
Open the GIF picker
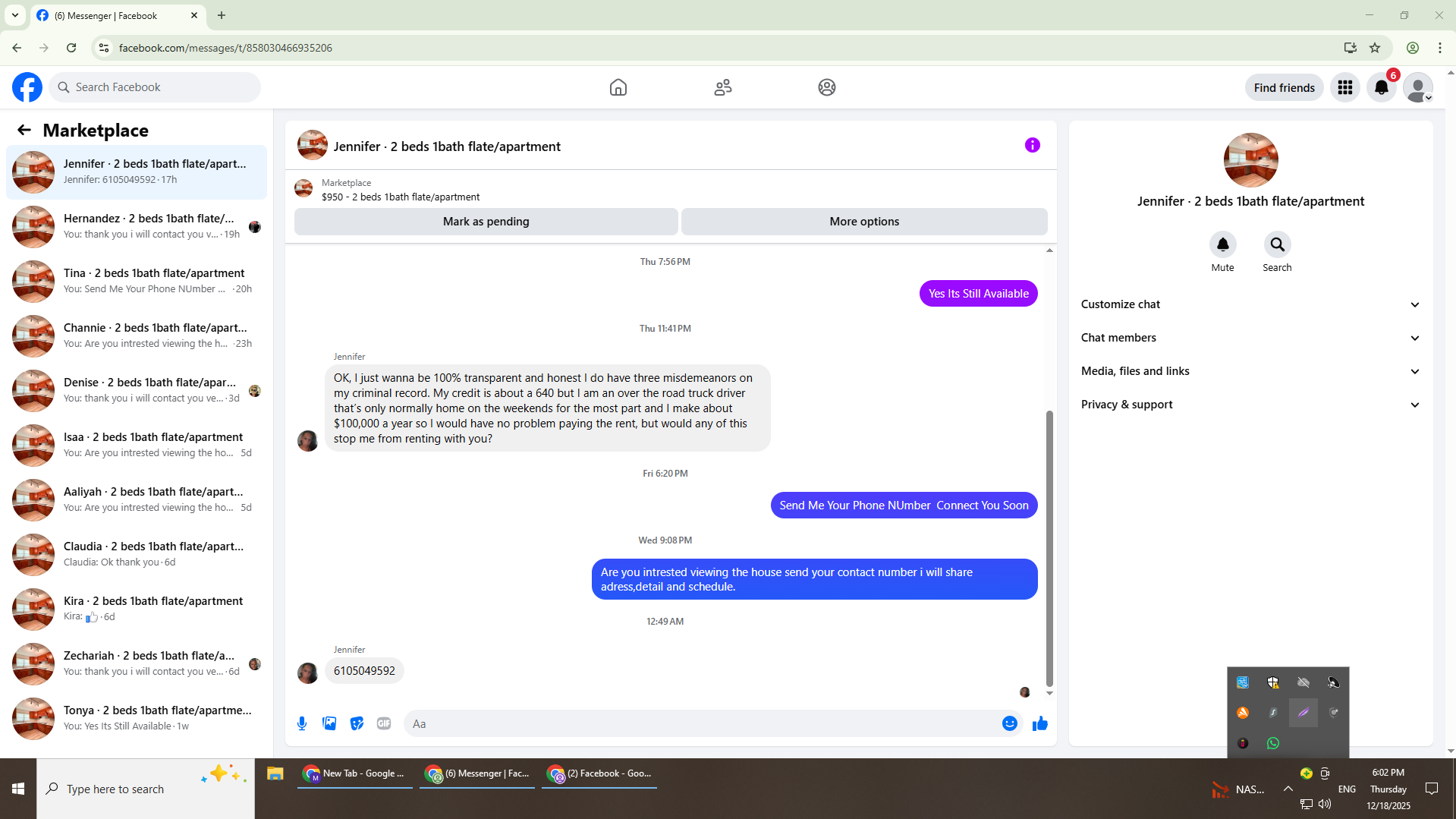tap(384, 723)
